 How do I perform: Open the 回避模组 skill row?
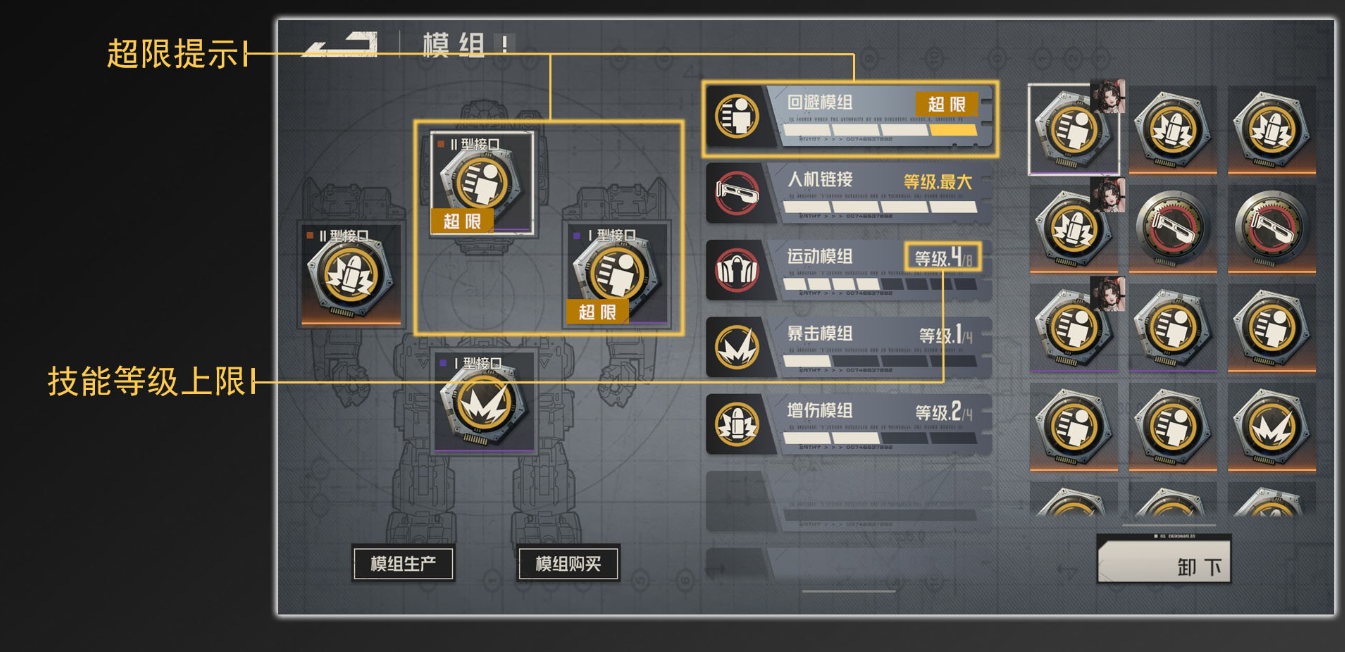[849, 118]
